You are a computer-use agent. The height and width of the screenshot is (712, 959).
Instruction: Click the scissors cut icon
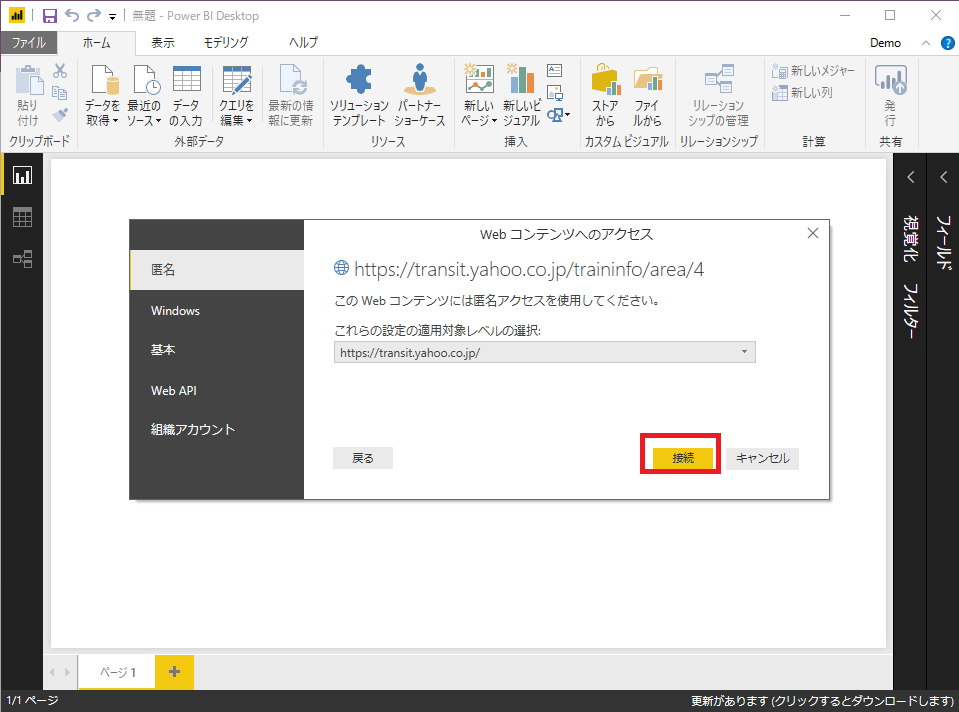pyautogui.click(x=60, y=71)
